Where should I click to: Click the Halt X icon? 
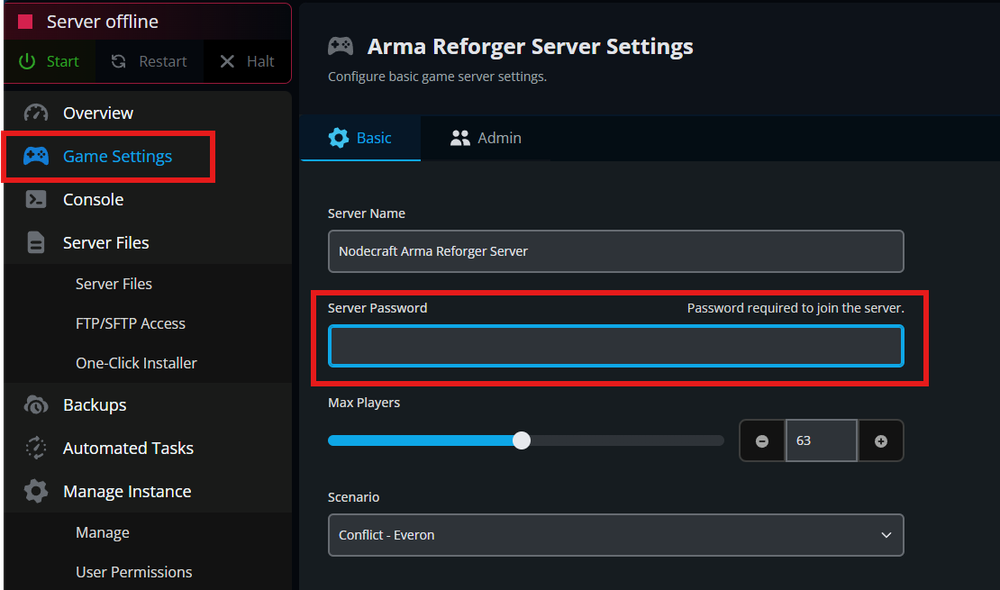tap(227, 61)
